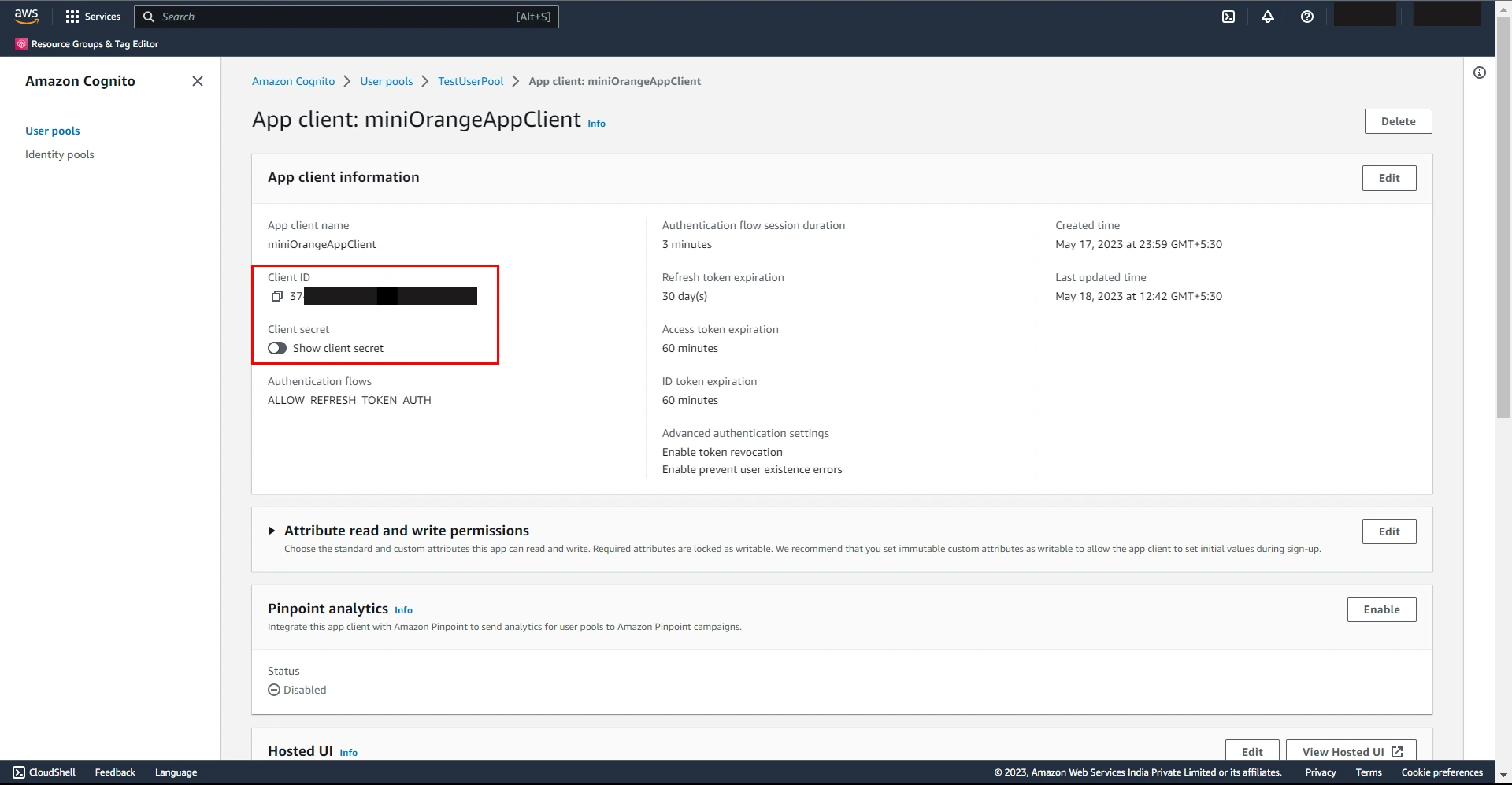Open the Services grid menu

[x=93, y=17]
